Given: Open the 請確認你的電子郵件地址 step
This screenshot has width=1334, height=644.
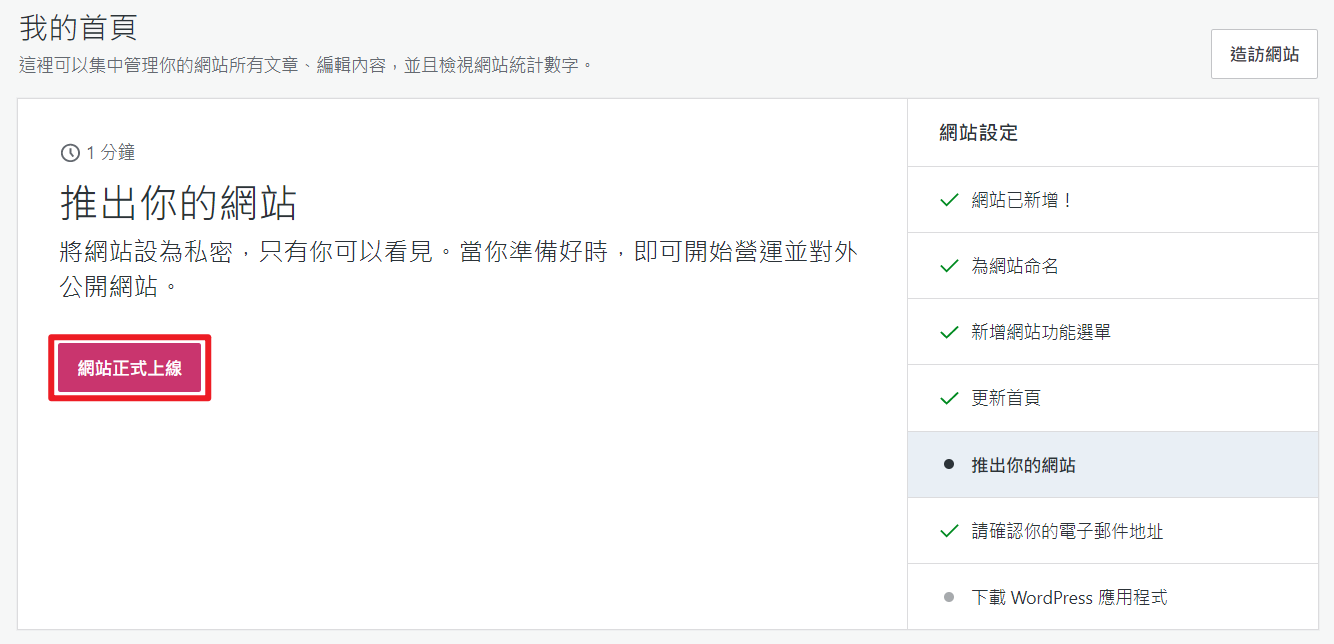Looking at the screenshot, I should tap(1067, 531).
